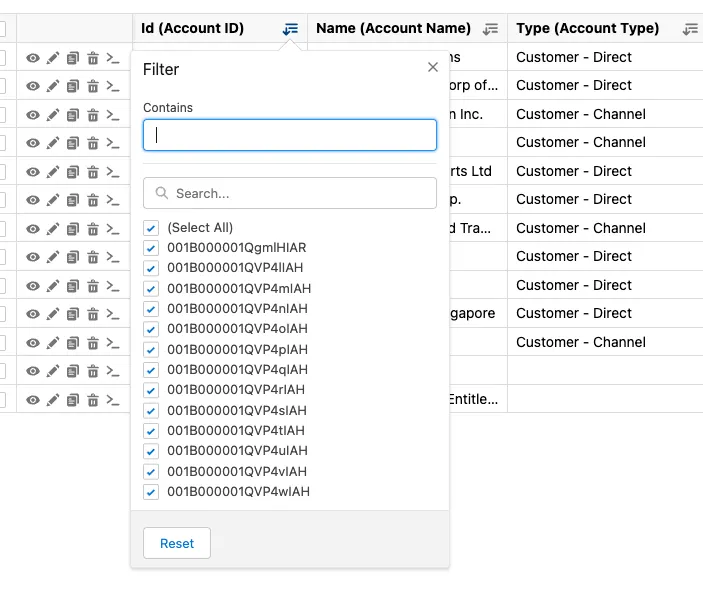The height and width of the screenshot is (611, 703).
Task: Click the trash icon in the 'Entitle...' row
Action: (93, 400)
